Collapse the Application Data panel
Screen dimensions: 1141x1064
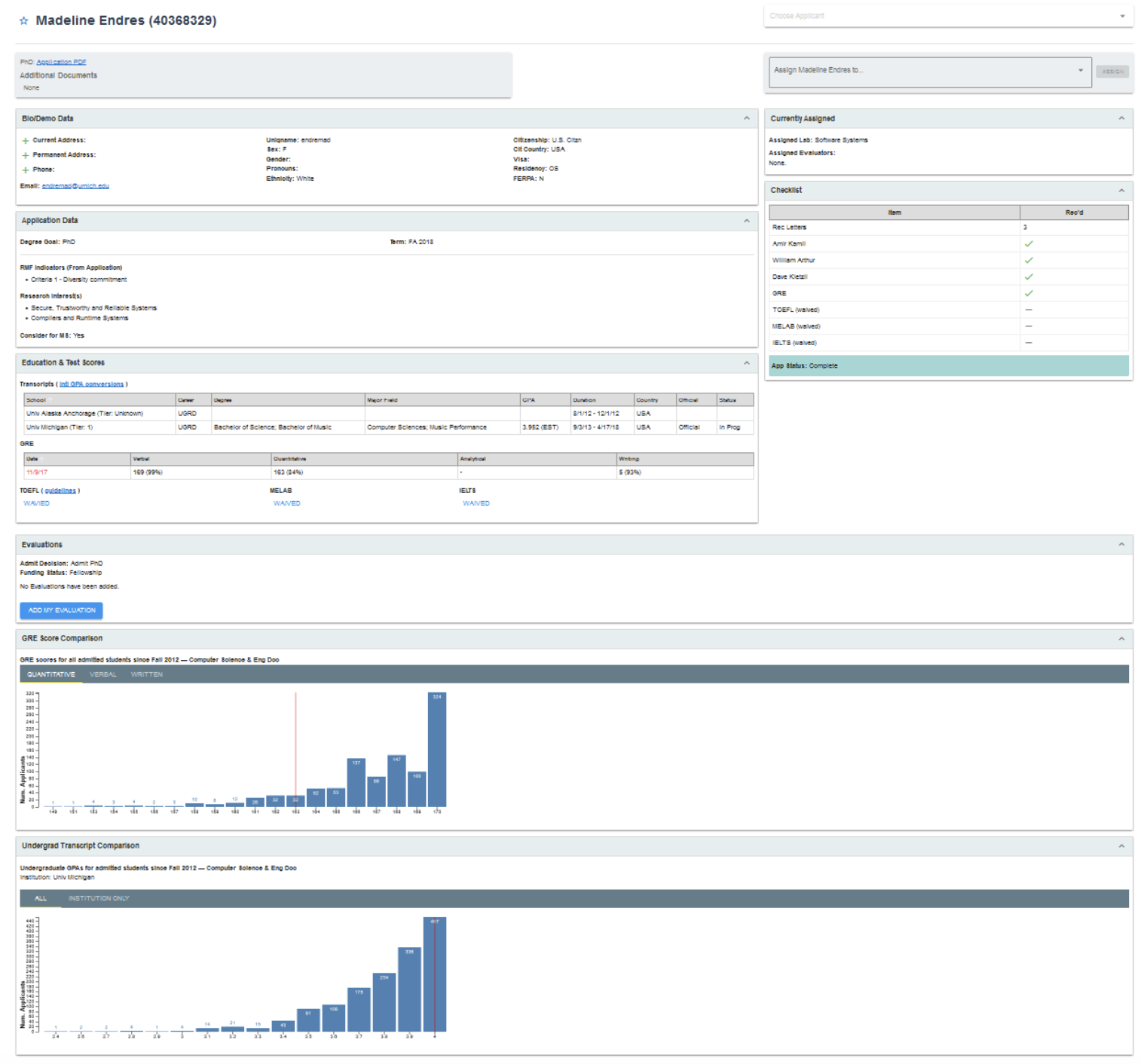click(x=746, y=221)
